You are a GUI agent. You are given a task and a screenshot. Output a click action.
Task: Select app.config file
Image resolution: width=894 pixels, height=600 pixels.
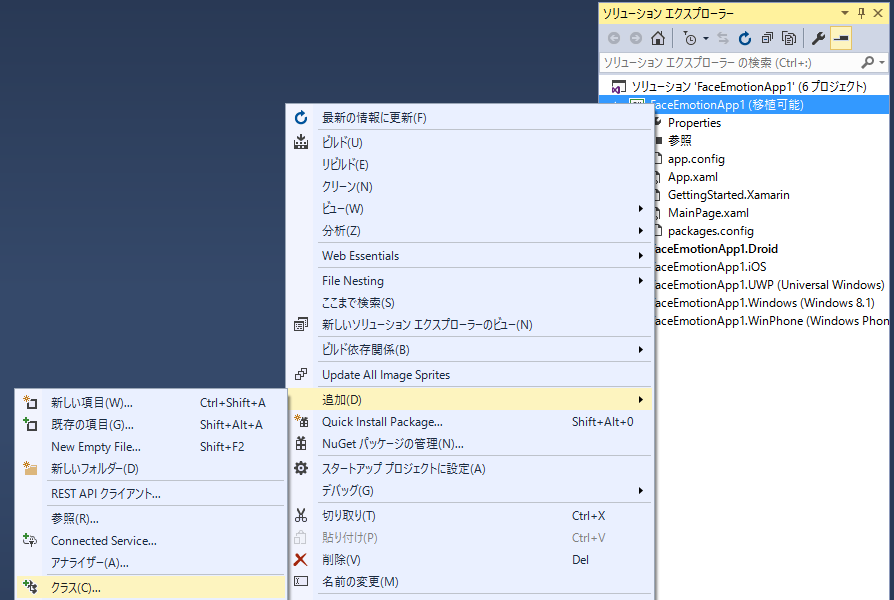click(696, 159)
